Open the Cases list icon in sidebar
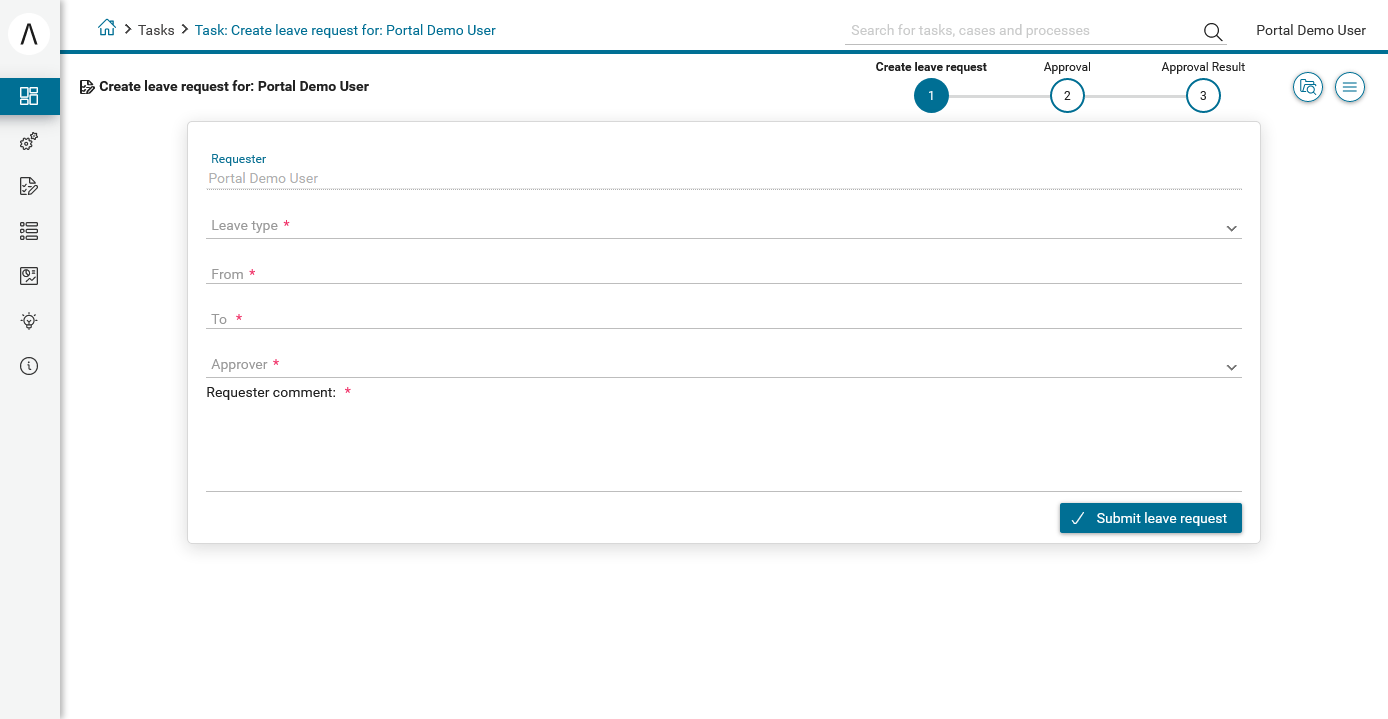 (x=29, y=231)
